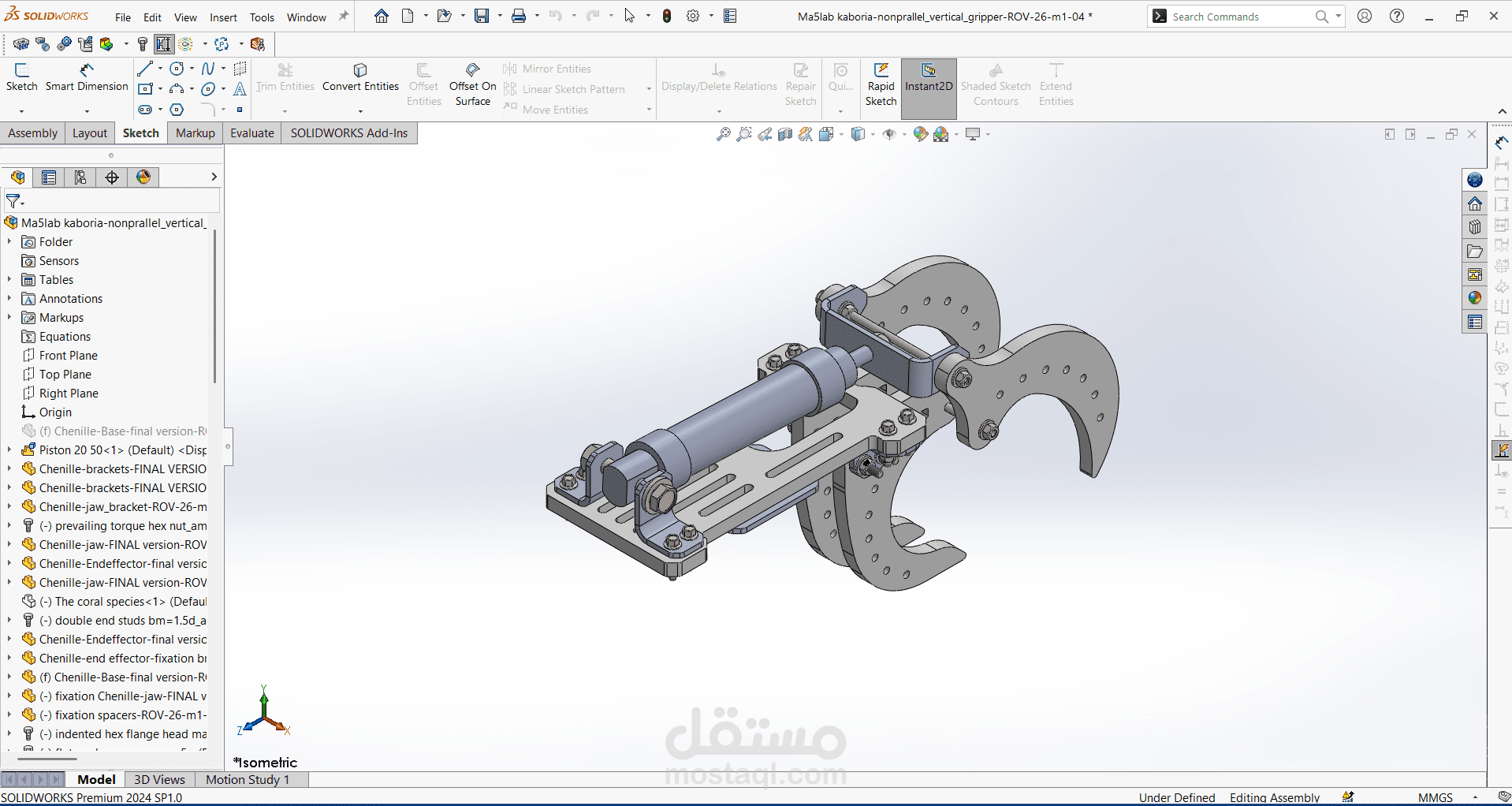
Task: Click the Zoom to Area icon
Action: point(743,135)
